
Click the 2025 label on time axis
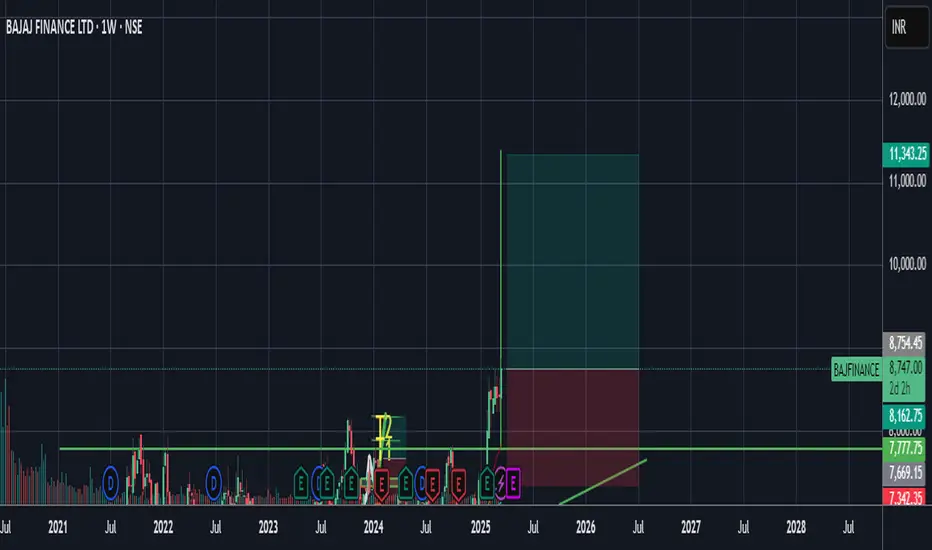tap(480, 527)
